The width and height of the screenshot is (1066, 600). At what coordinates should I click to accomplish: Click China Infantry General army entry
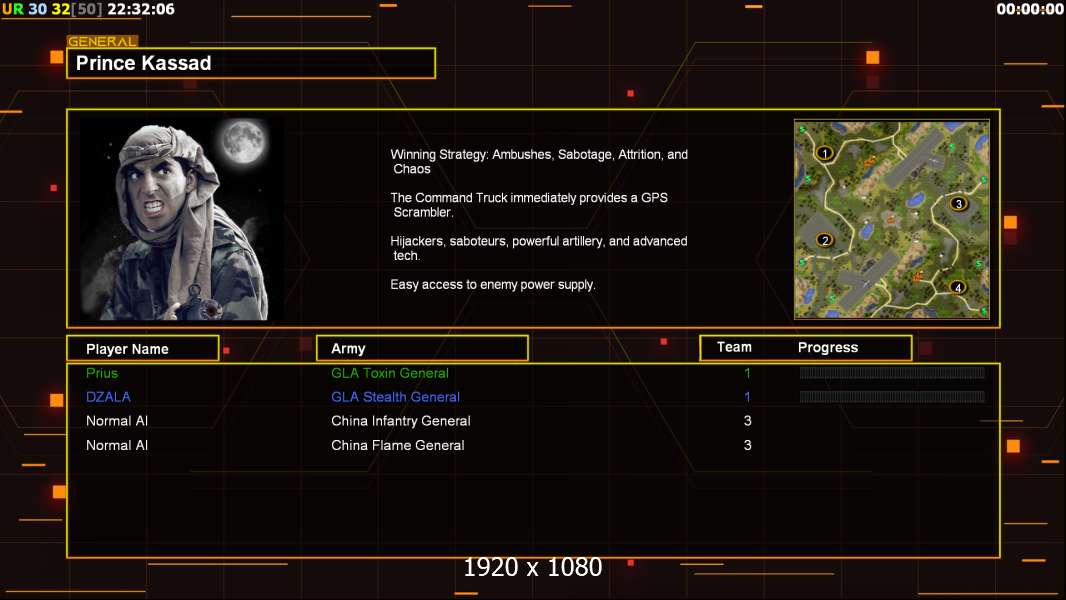tap(400, 421)
